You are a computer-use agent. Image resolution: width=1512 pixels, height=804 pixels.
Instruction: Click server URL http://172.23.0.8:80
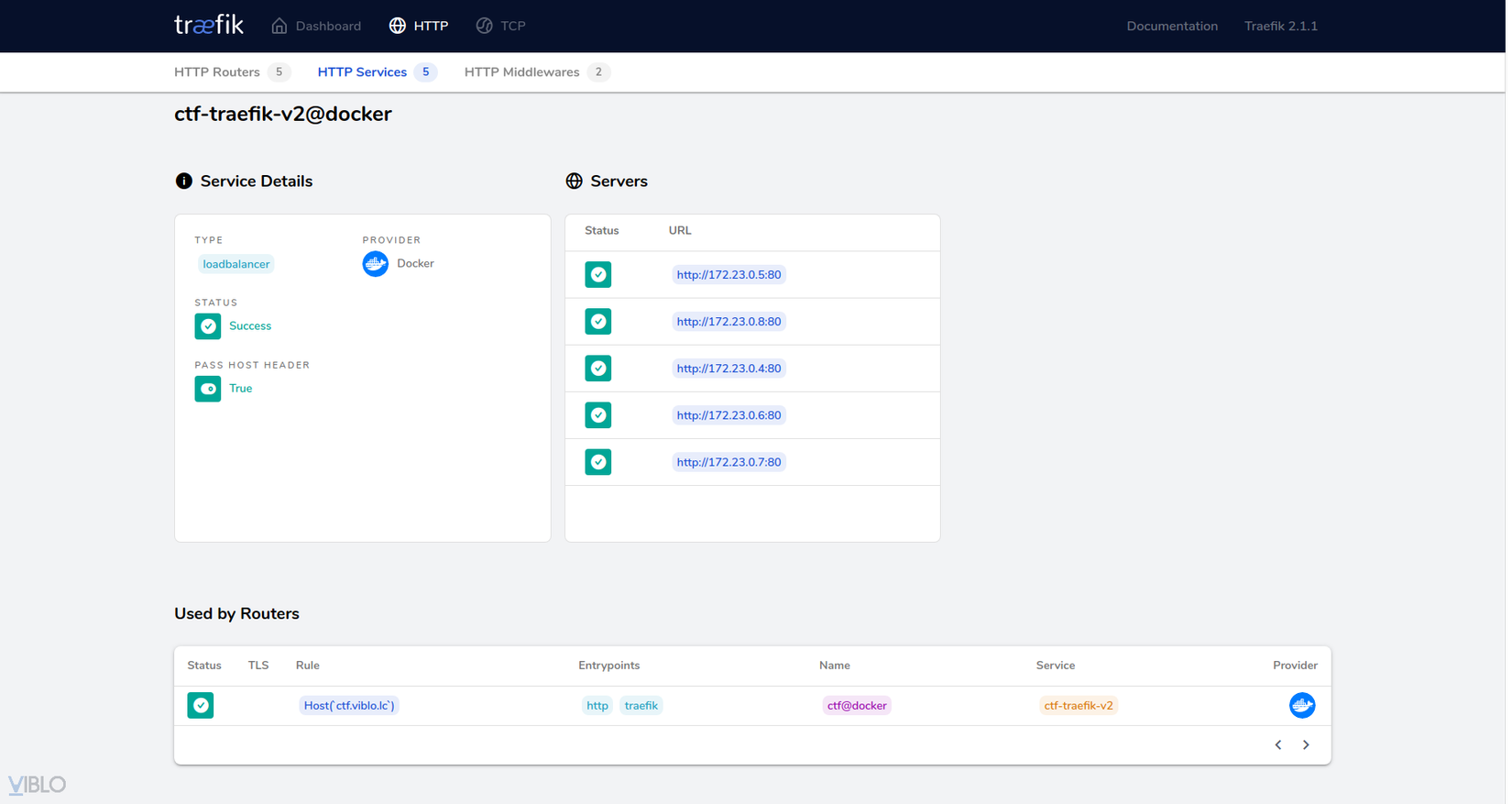[x=729, y=322]
